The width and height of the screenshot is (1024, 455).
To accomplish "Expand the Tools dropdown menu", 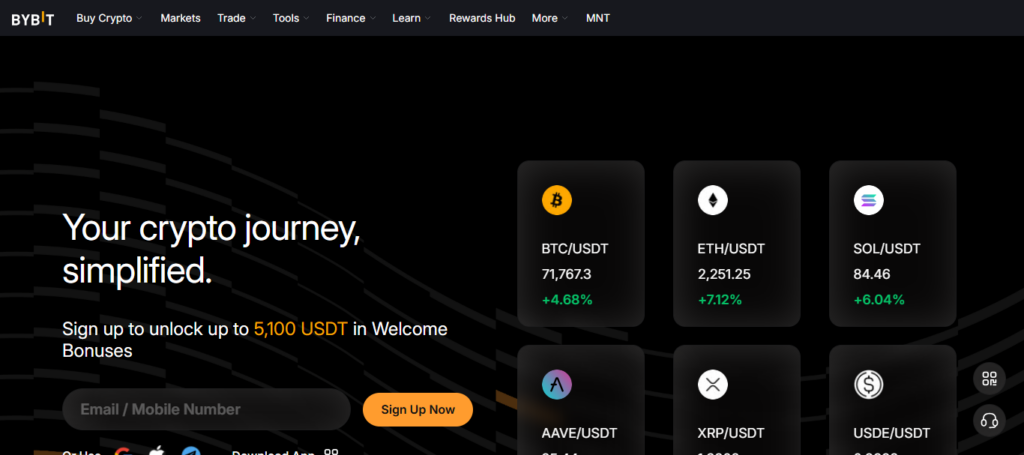I will pyautogui.click(x=291, y=18).
